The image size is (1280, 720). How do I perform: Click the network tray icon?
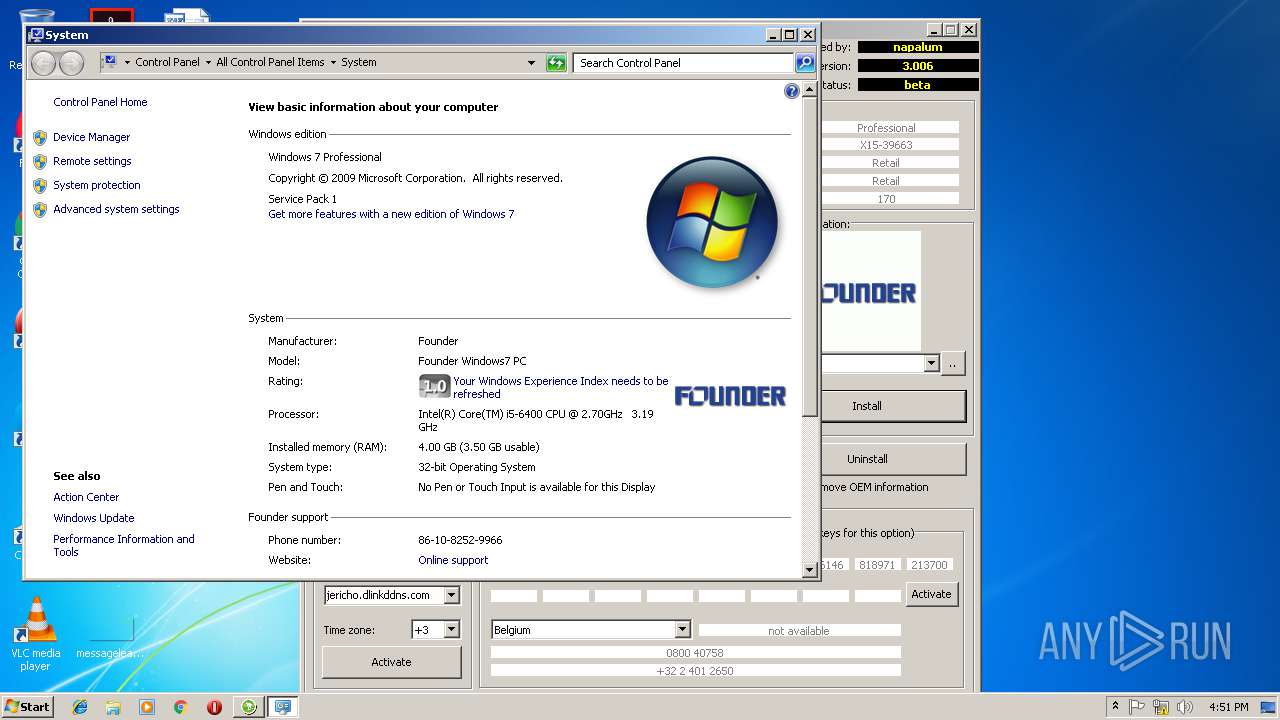pos(1161,707)
